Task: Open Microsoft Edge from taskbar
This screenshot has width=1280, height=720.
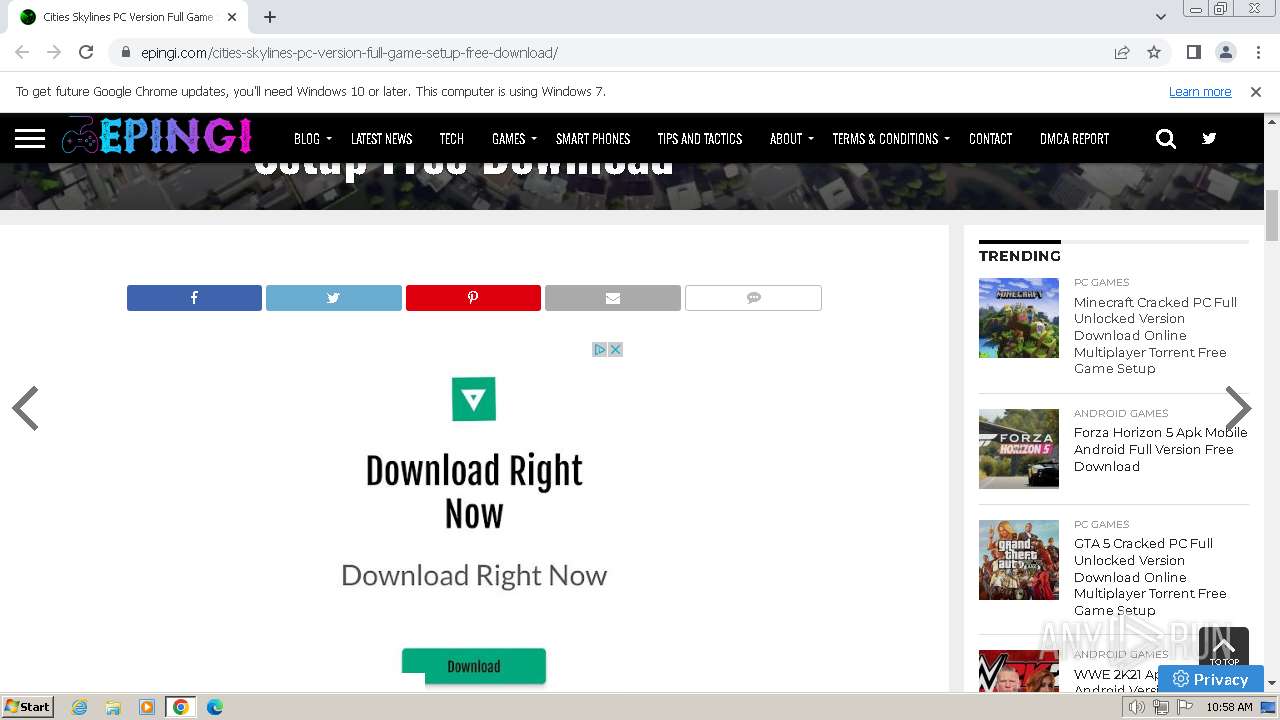Action: tap(214, 707)
